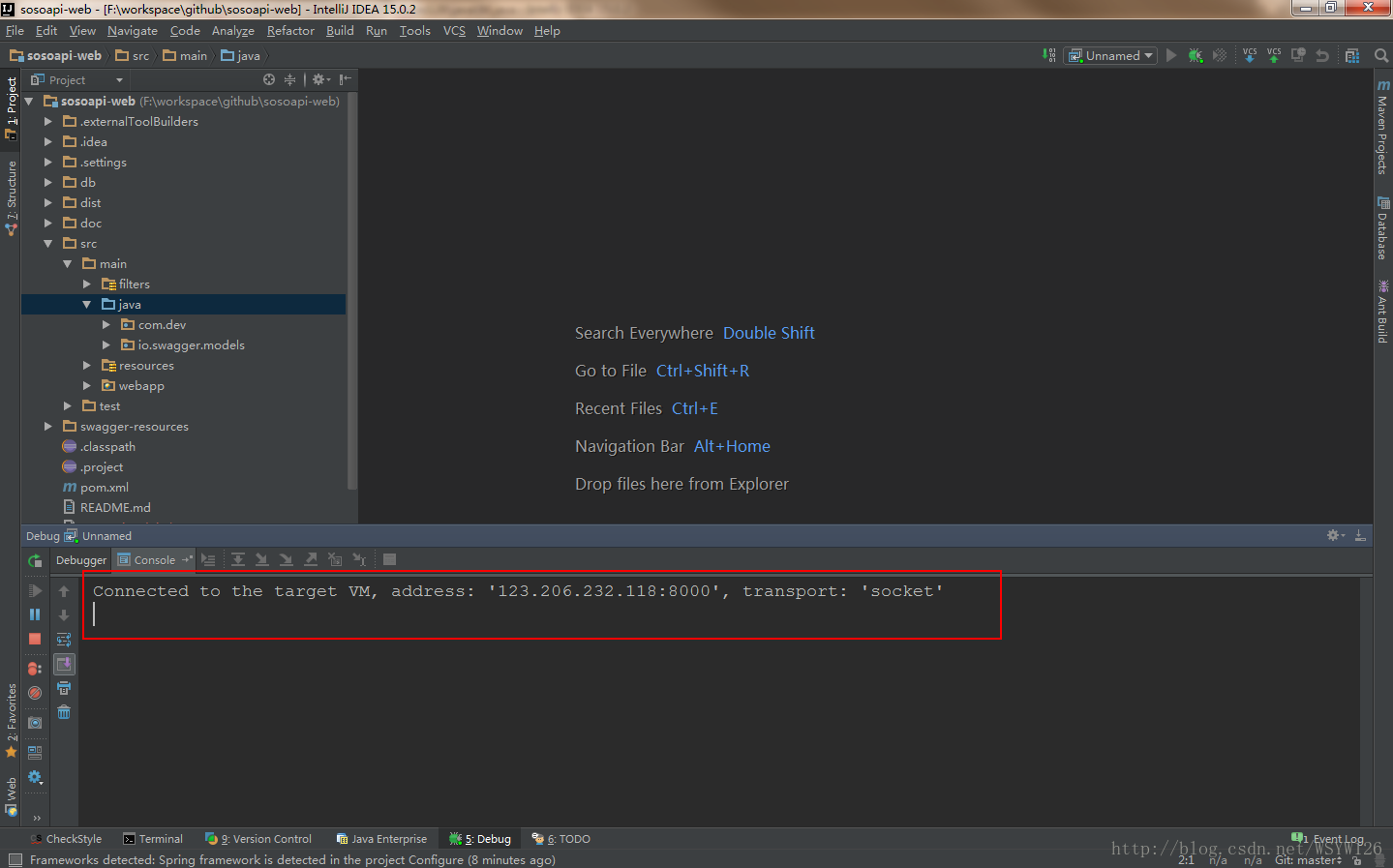Open the Unnamed run configuration dropdown
Viewport: 1393px width, 868px height.
(1111, 55)
